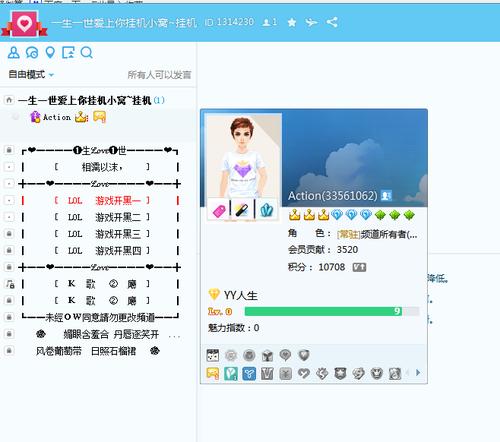
Task: Select the 相濡以沫 sub-channel
Action: tap(100, 167)
